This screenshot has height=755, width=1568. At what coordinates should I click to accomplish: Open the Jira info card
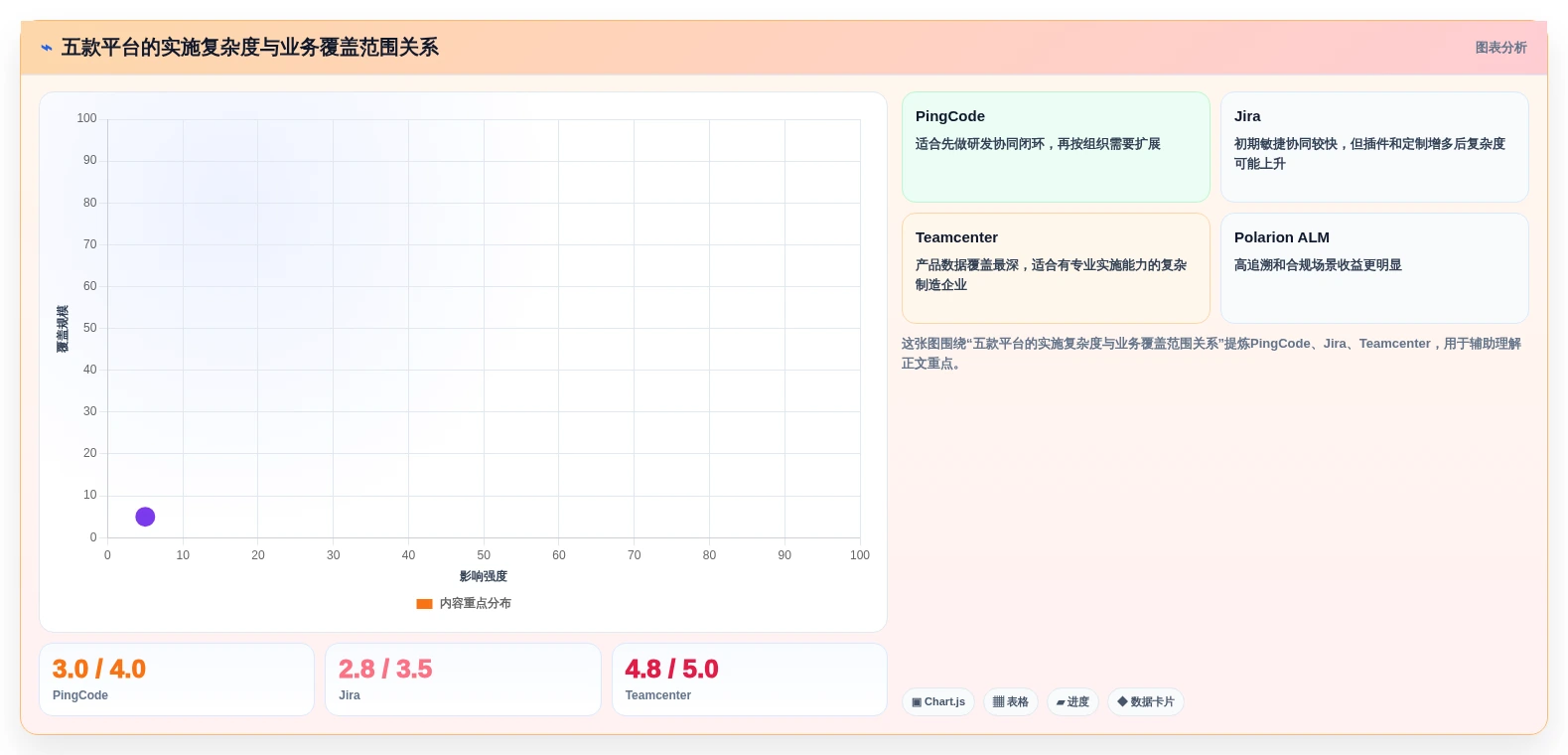(1374, 147)
